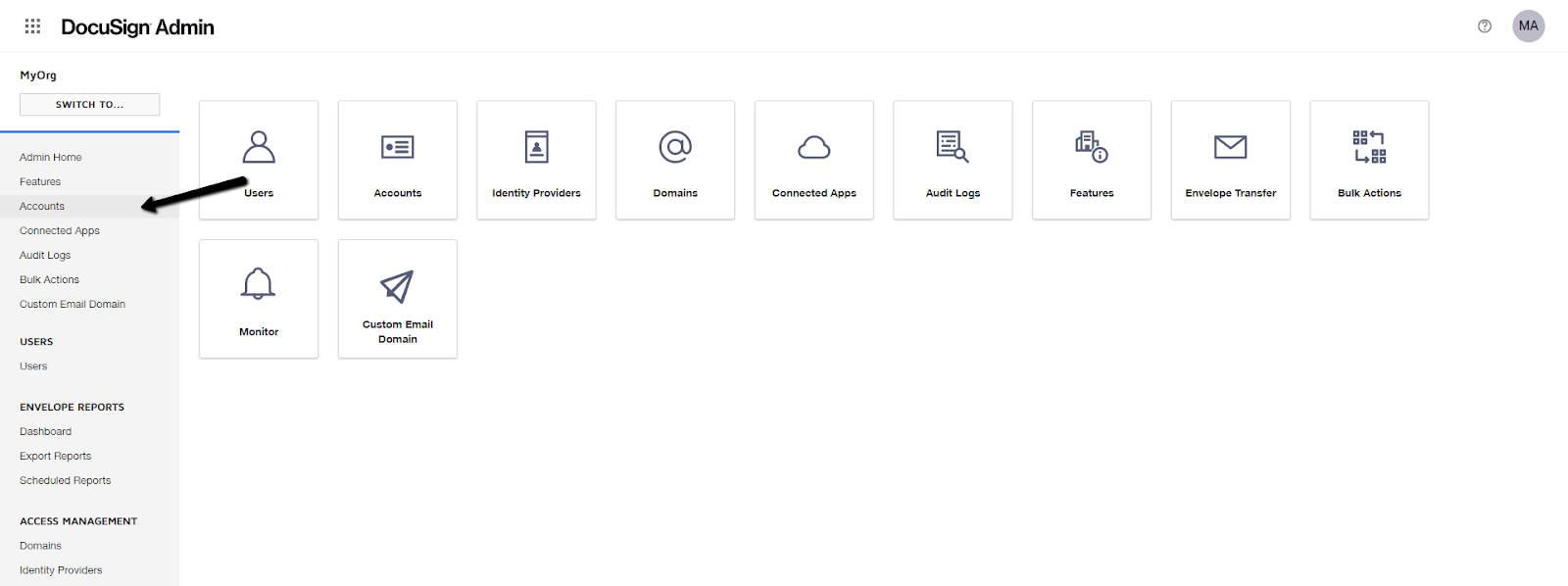The height and width of the screenshot is (586, 1568).
Task: Open the Identity Providers tile
Action: click(x=536, y=160)
